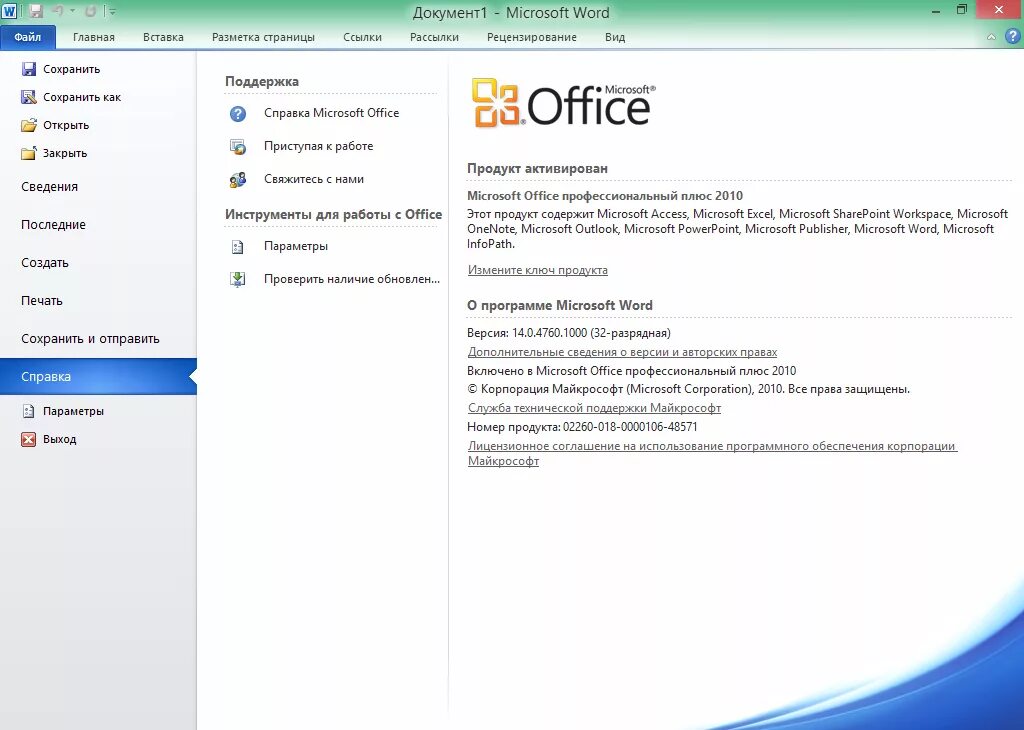The width and height of the screenshot is (1024, 730).
Task: Click the Приступая к работе globe icon
Action: pyautogui.click(x=237, y=146)
